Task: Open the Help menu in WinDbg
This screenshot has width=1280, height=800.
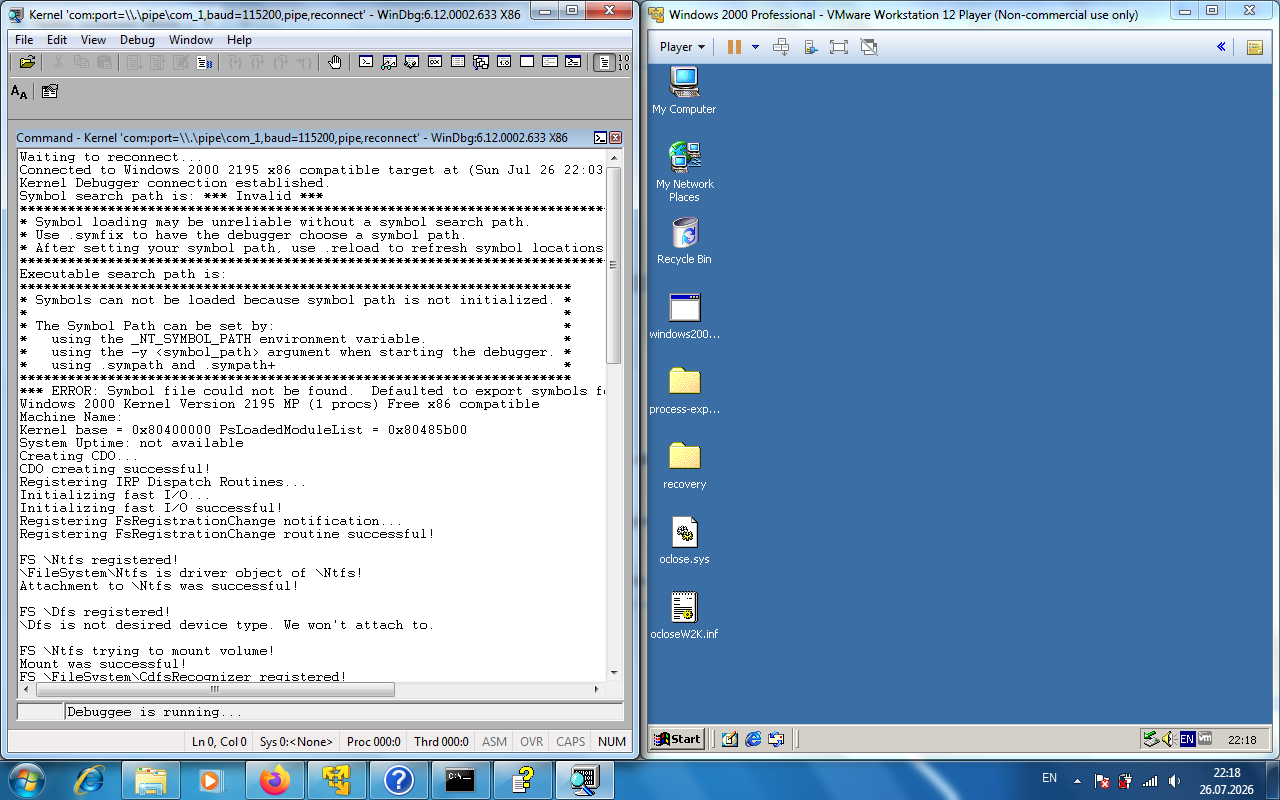Action: point(239,40)
